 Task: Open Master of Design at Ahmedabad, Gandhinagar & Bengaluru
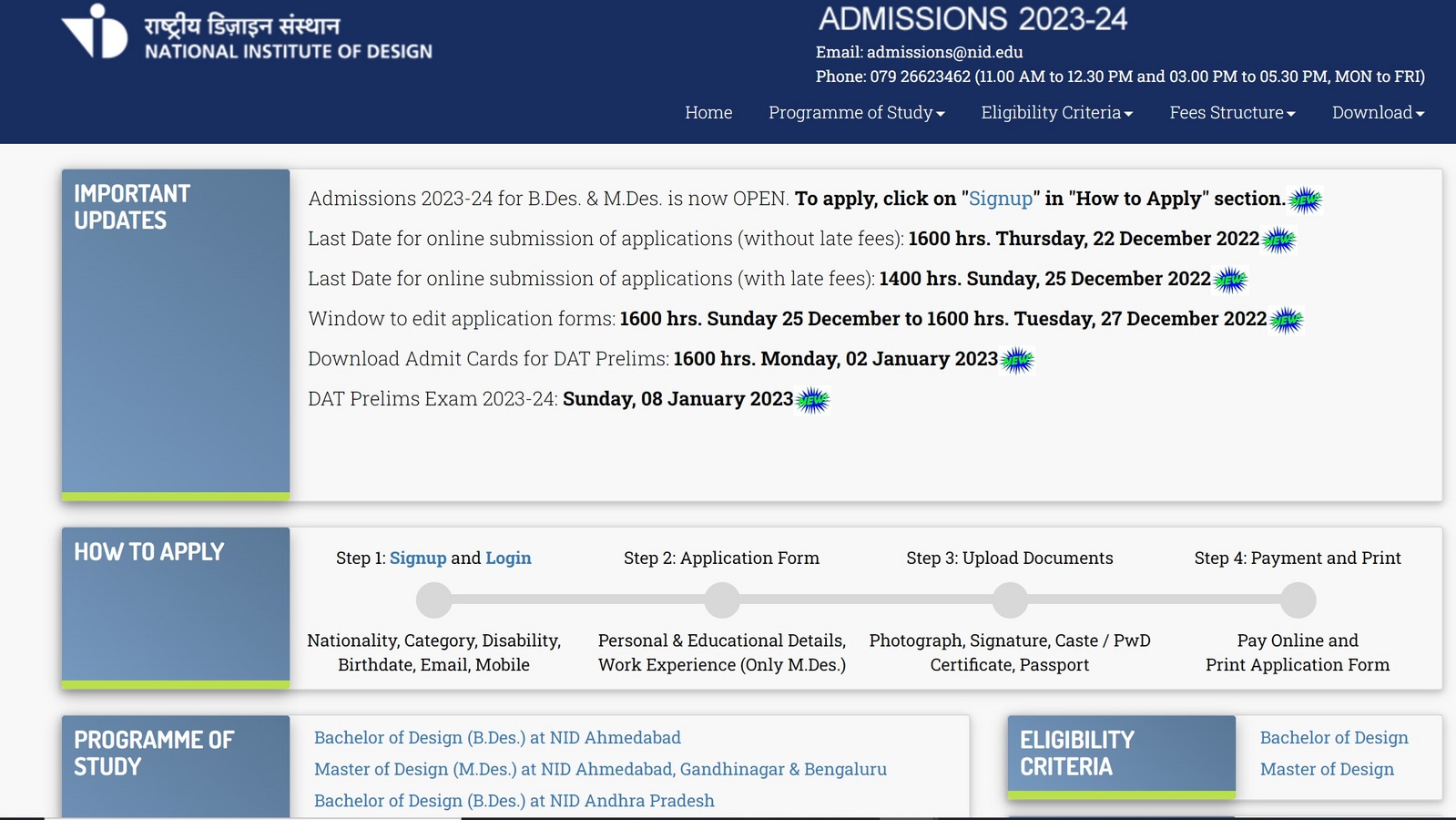(x=600, y=769)
